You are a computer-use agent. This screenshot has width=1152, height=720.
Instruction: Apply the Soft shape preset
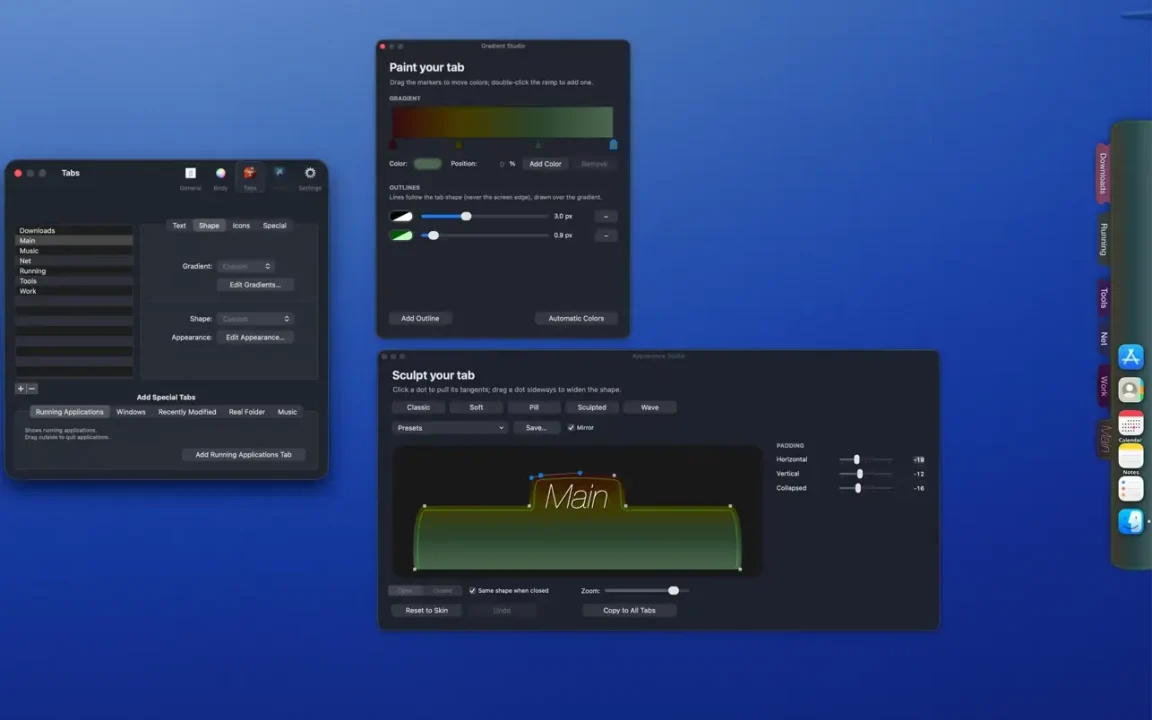[476, 408]
